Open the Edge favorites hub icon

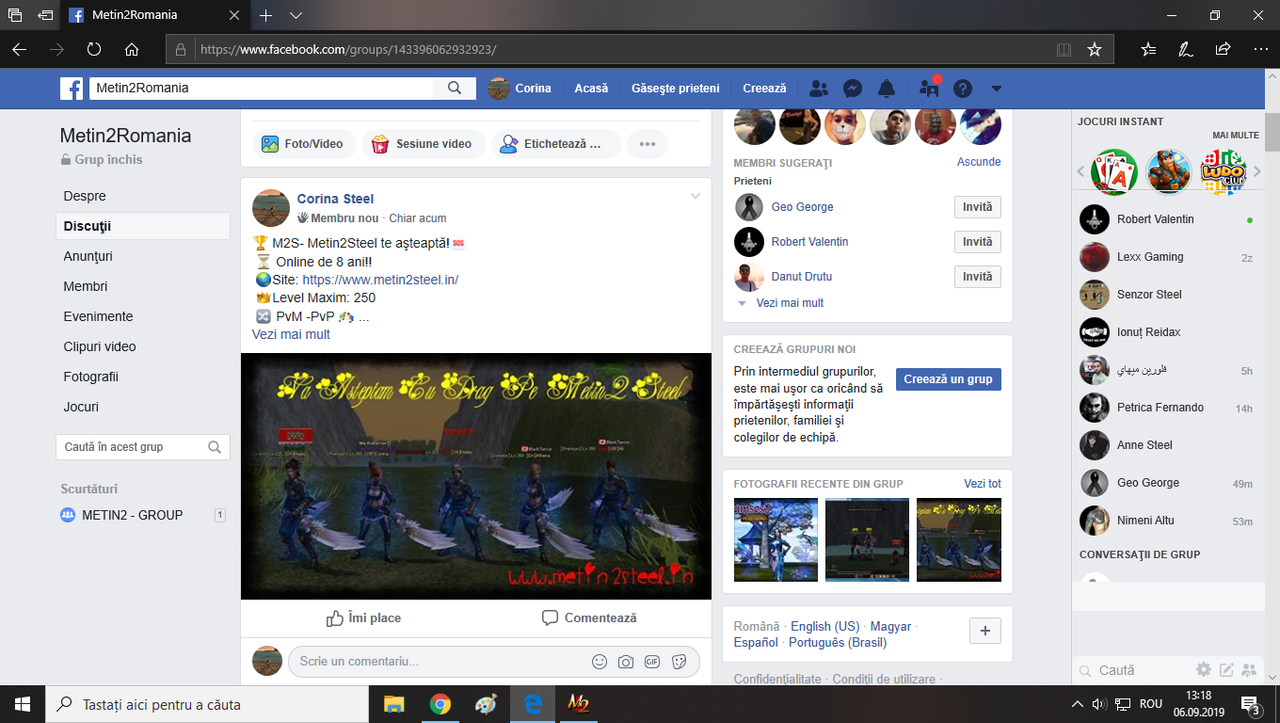[1148, 49]
